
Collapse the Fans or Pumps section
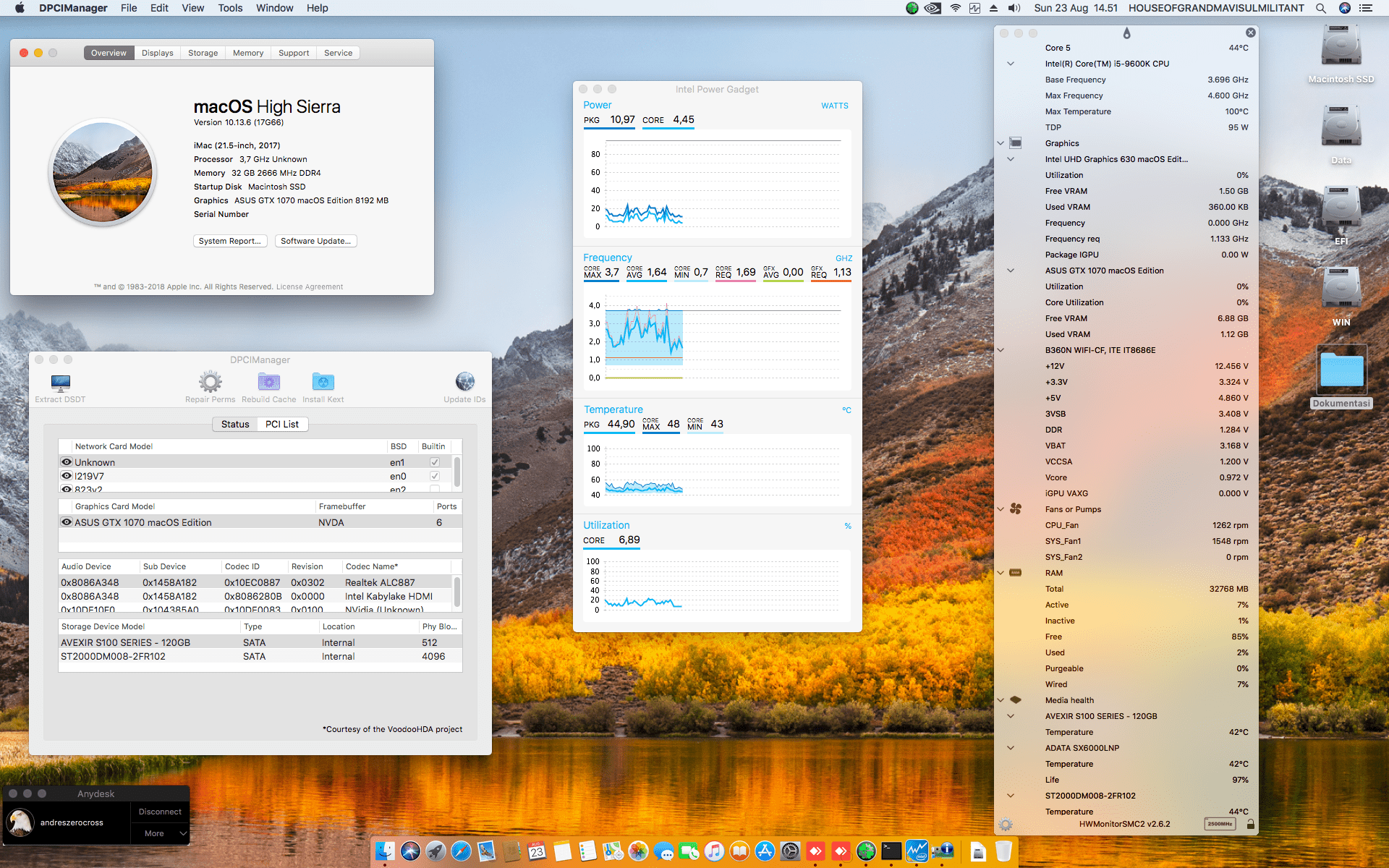click(1000, 509)
